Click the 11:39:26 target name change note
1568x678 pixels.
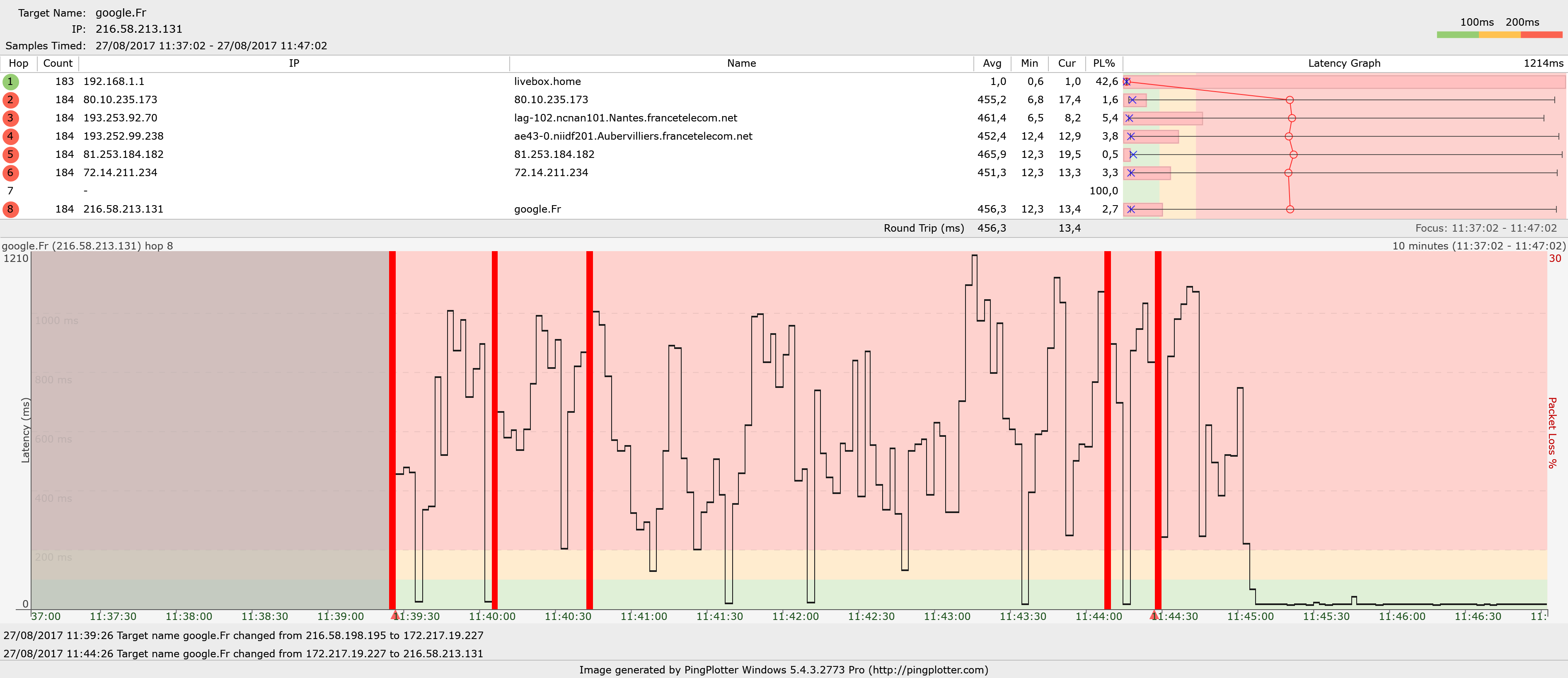tap(244, 635)
